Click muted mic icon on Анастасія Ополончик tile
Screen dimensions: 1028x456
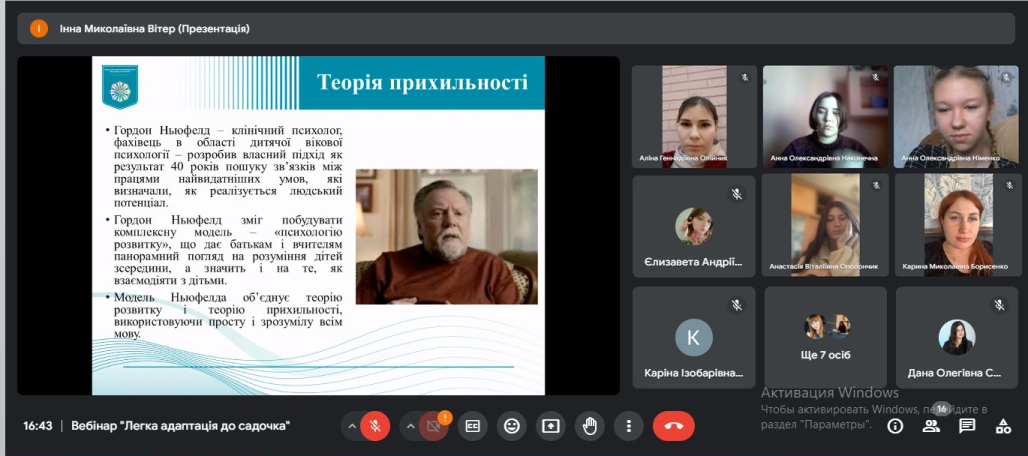[x=877, y=186]
